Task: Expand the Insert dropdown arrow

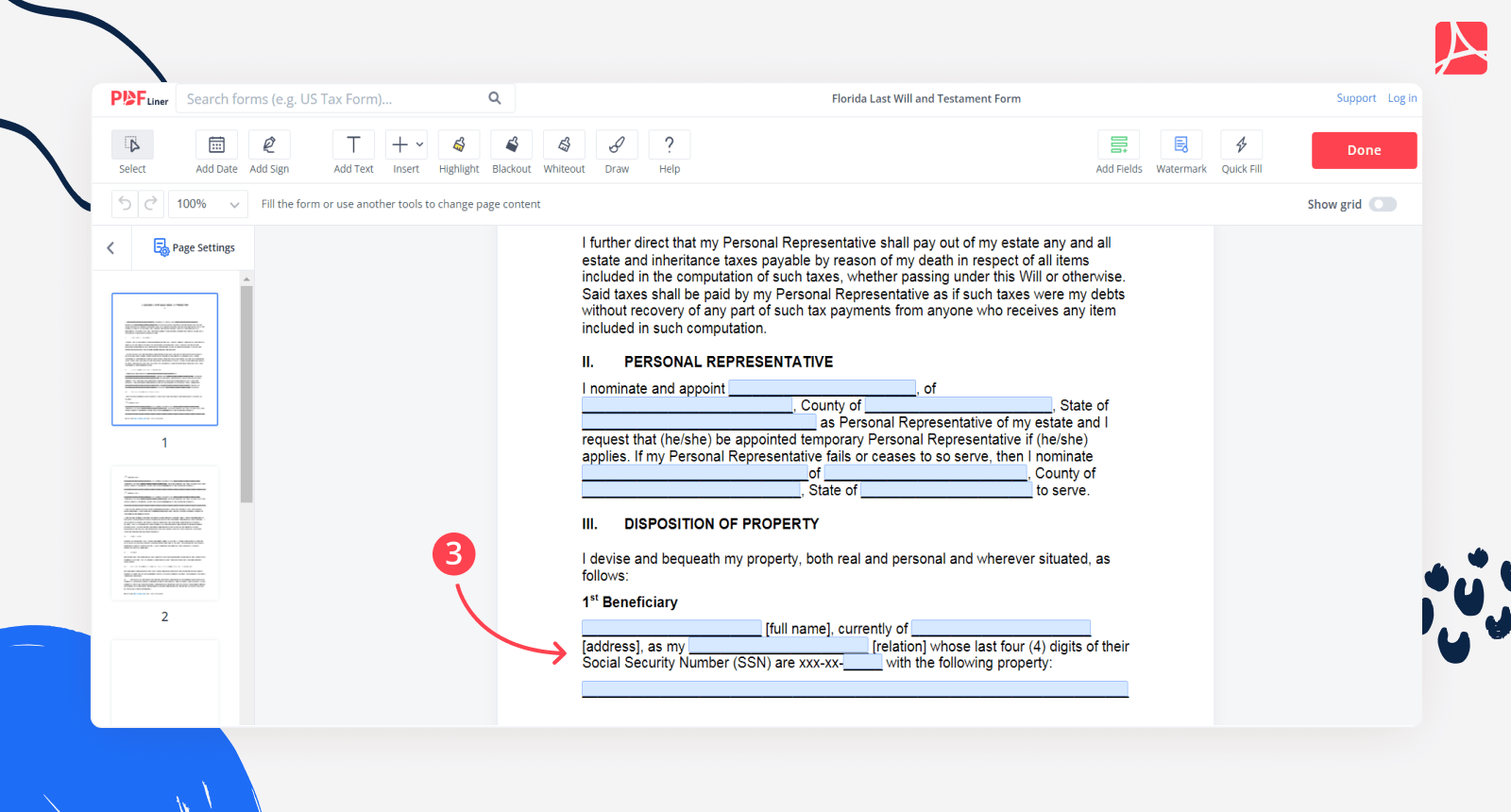Action: pos(420,144)
